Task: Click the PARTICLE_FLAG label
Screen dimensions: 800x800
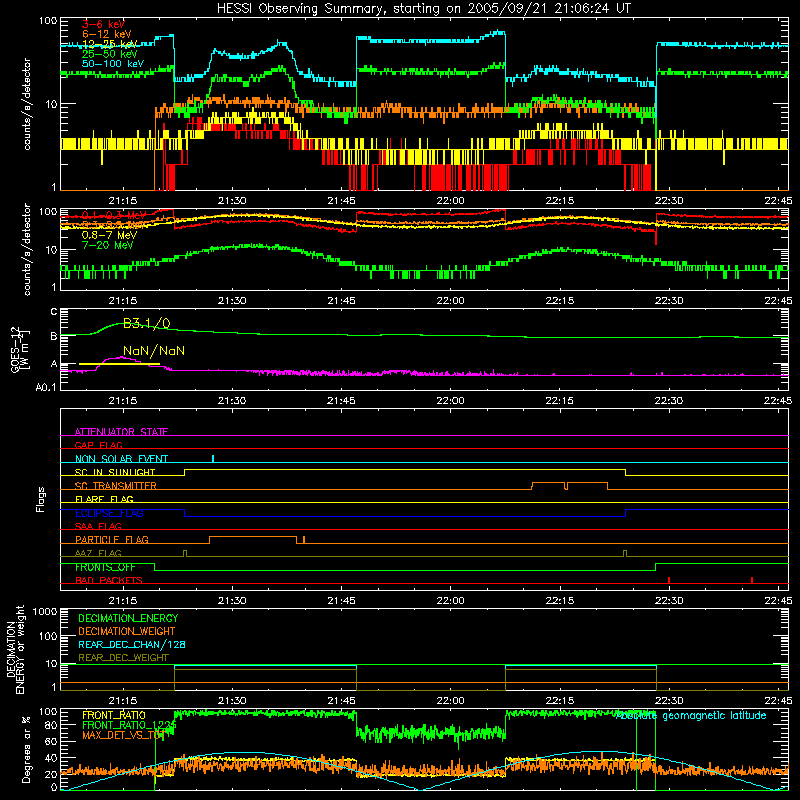Action: (x=112, y=539)
